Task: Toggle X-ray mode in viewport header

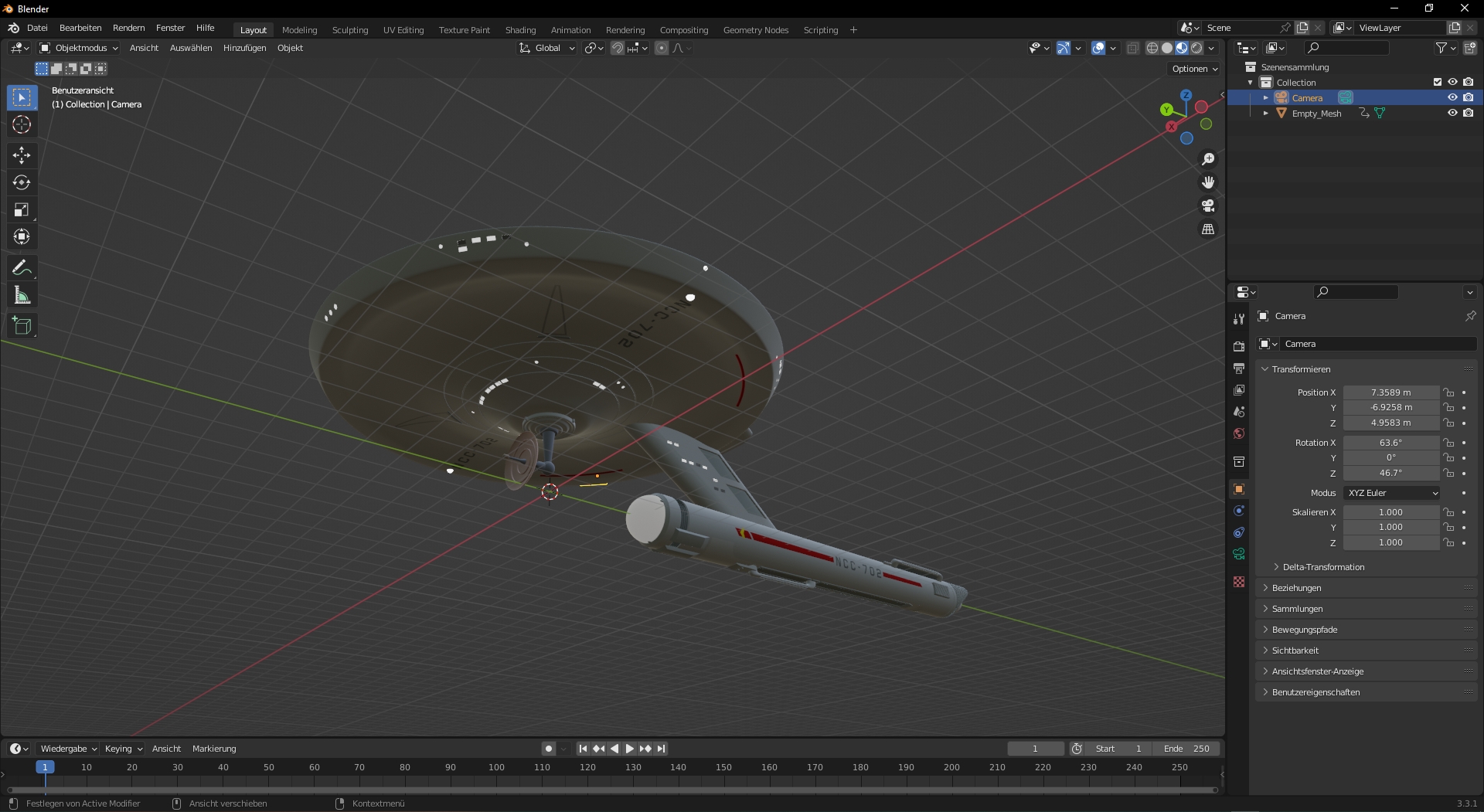Action: click(x=1132, y=48)
